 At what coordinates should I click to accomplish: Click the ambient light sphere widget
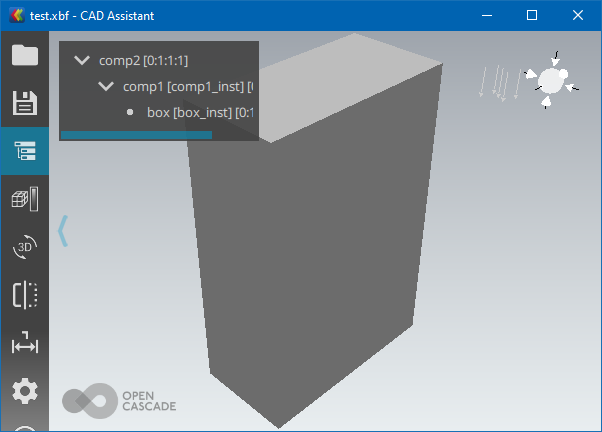(551, 80)
